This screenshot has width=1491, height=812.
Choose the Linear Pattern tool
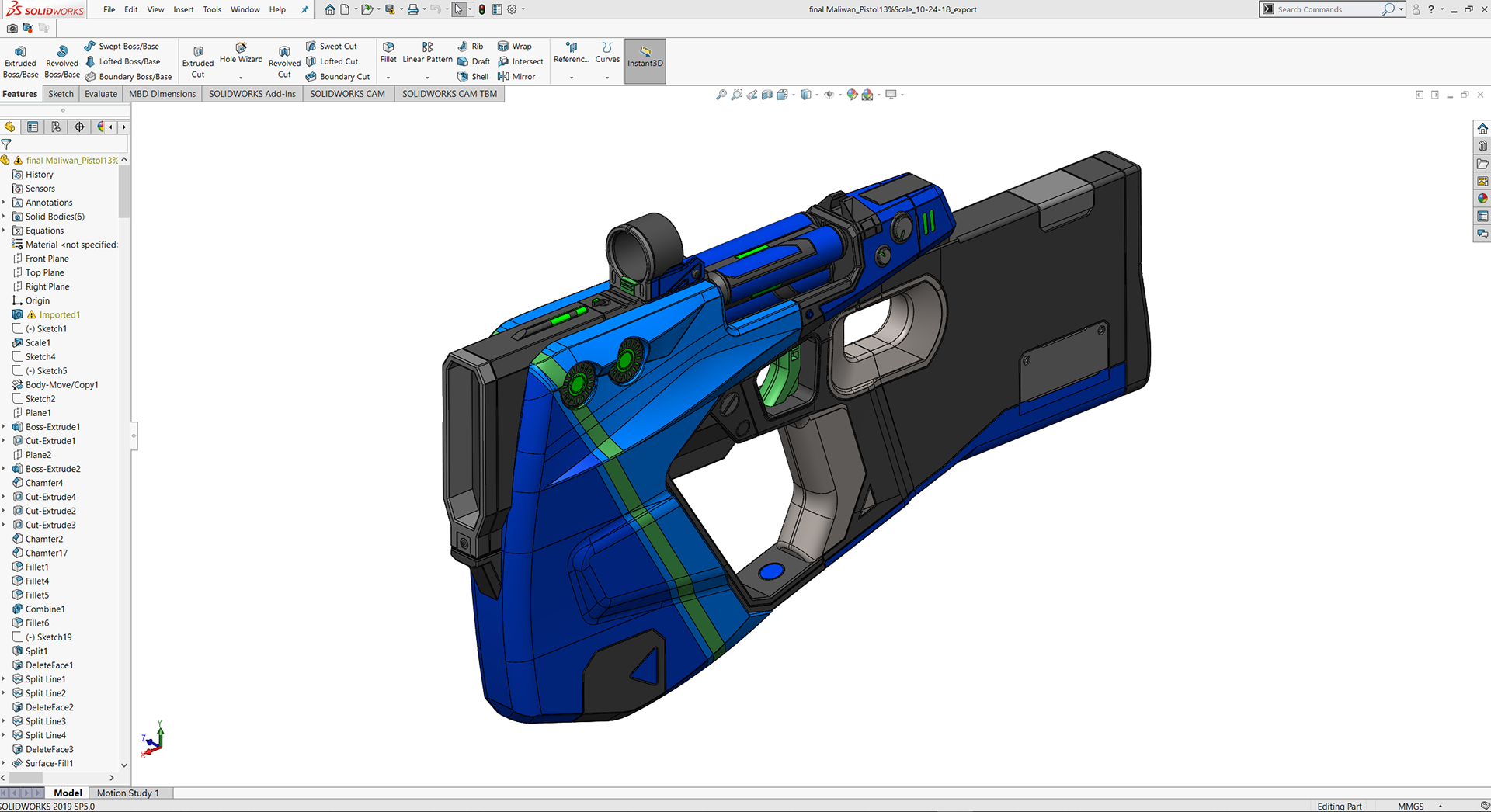[x=427, y=53]
